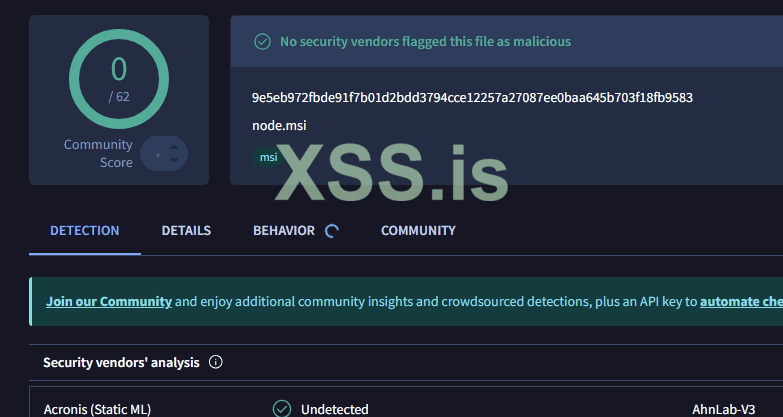This screenshot has width=783, height=417.
Task: Upvote the Community Score with the up arrow
Action: 174,146
